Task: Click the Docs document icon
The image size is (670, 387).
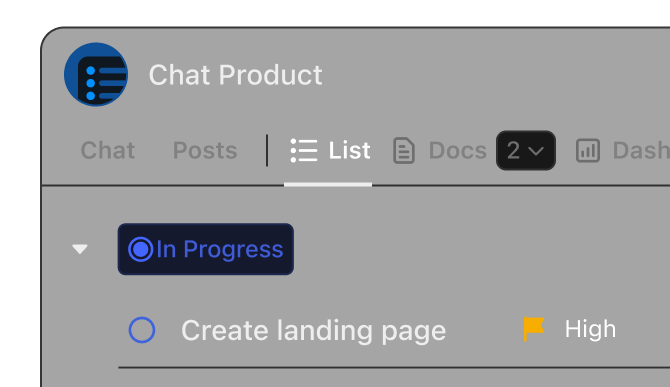Action: pos(403,150)
